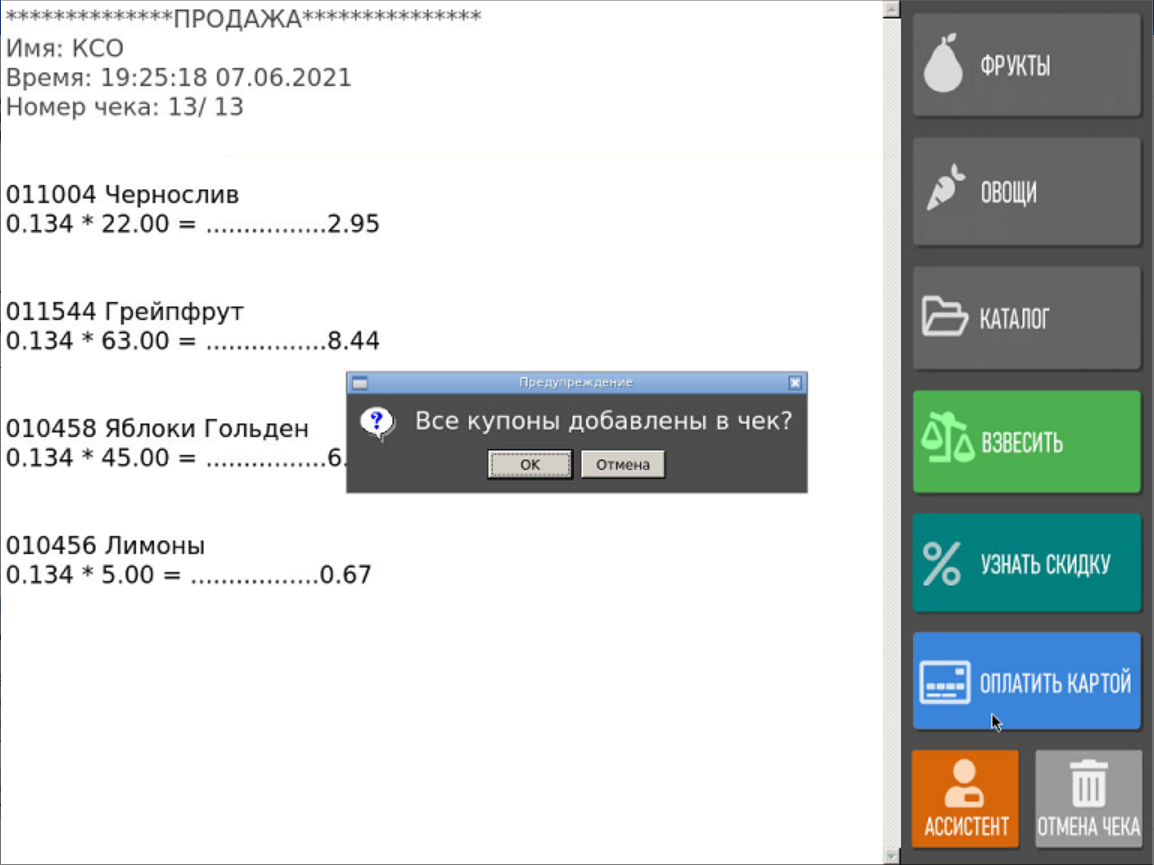Select the Яблоки Гольден receipt item
This screenshot has height=865, width=1154.
158,429
